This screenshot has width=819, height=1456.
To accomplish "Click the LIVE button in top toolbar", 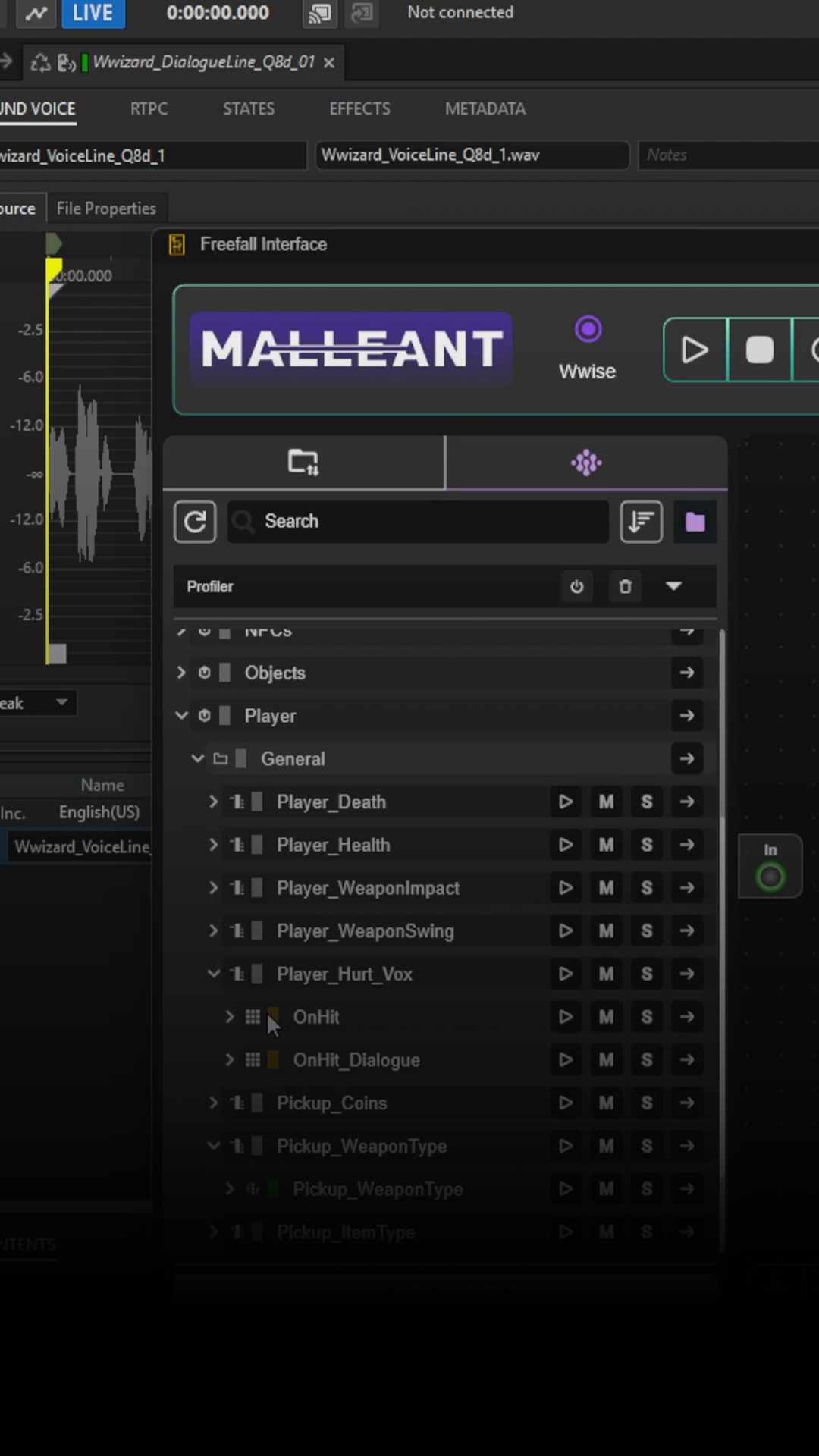I will [93, 13].
